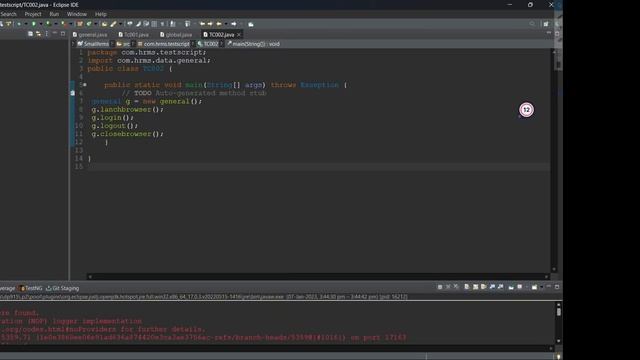This screenshot has width=640, height=360.
Task: Remove all terminated launches
Action: (x=456, y=287)
